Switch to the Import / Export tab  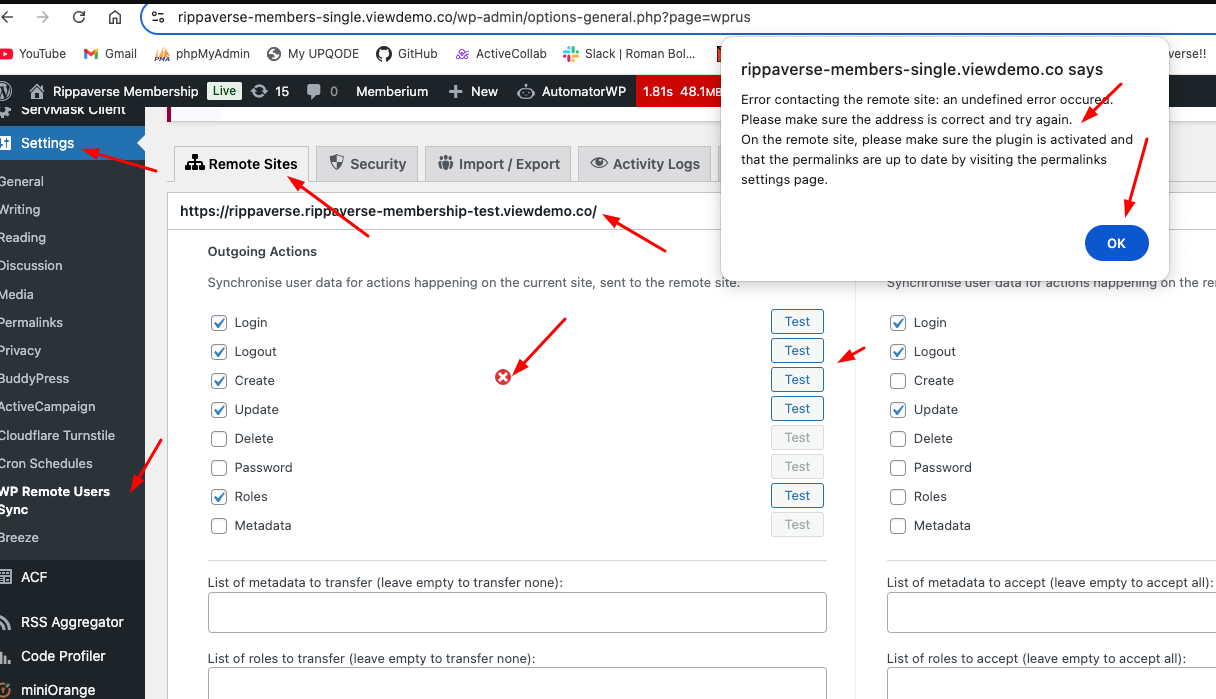pos(498,163)
